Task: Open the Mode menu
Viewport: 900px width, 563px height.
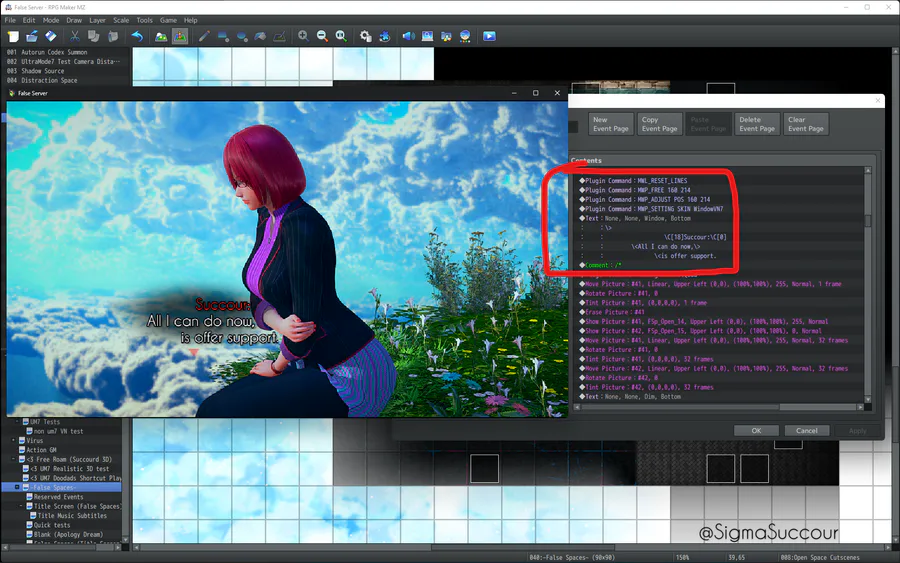Action: point(51,20)
